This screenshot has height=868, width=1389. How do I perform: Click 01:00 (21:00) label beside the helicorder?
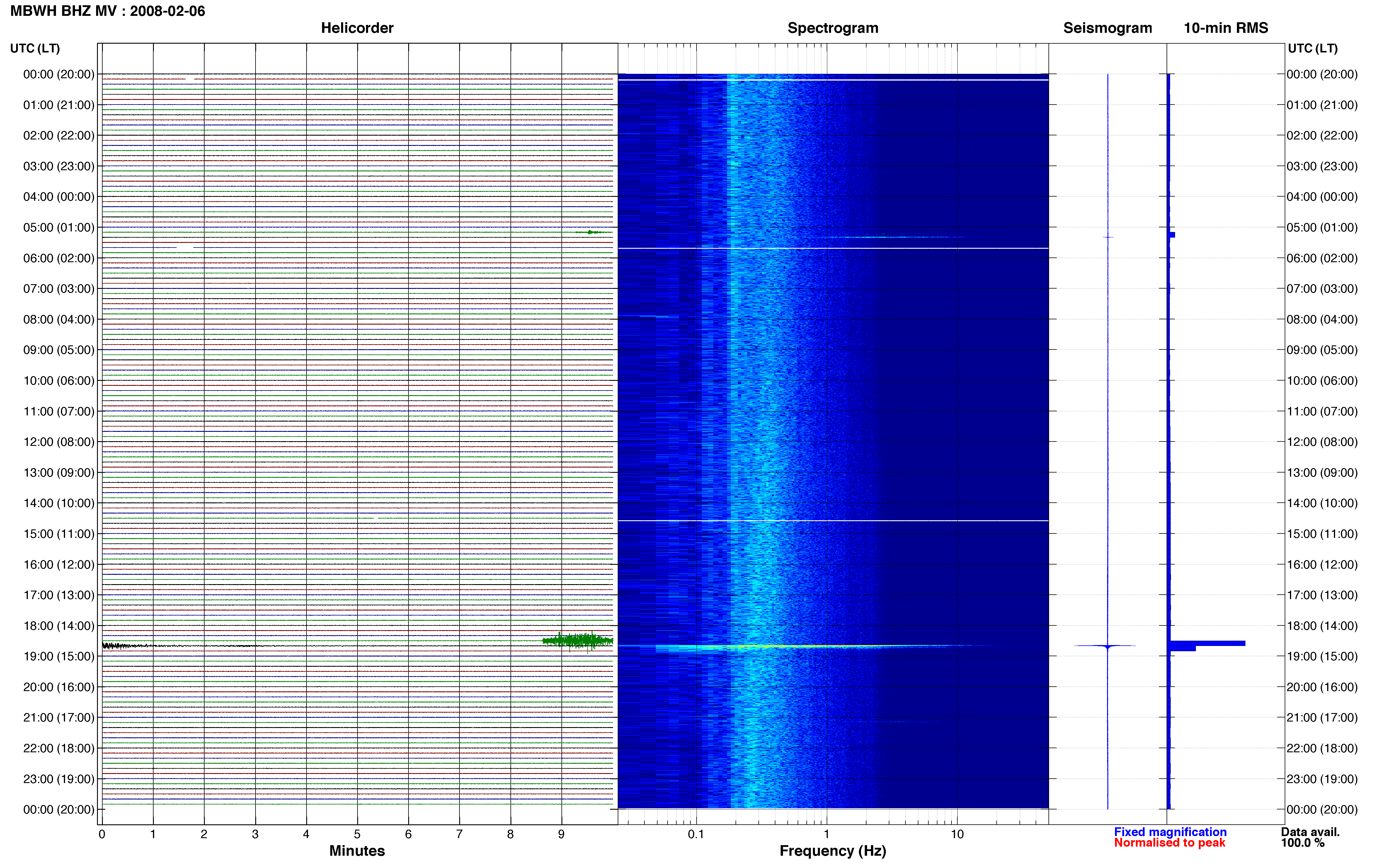(x=59, y=105)
